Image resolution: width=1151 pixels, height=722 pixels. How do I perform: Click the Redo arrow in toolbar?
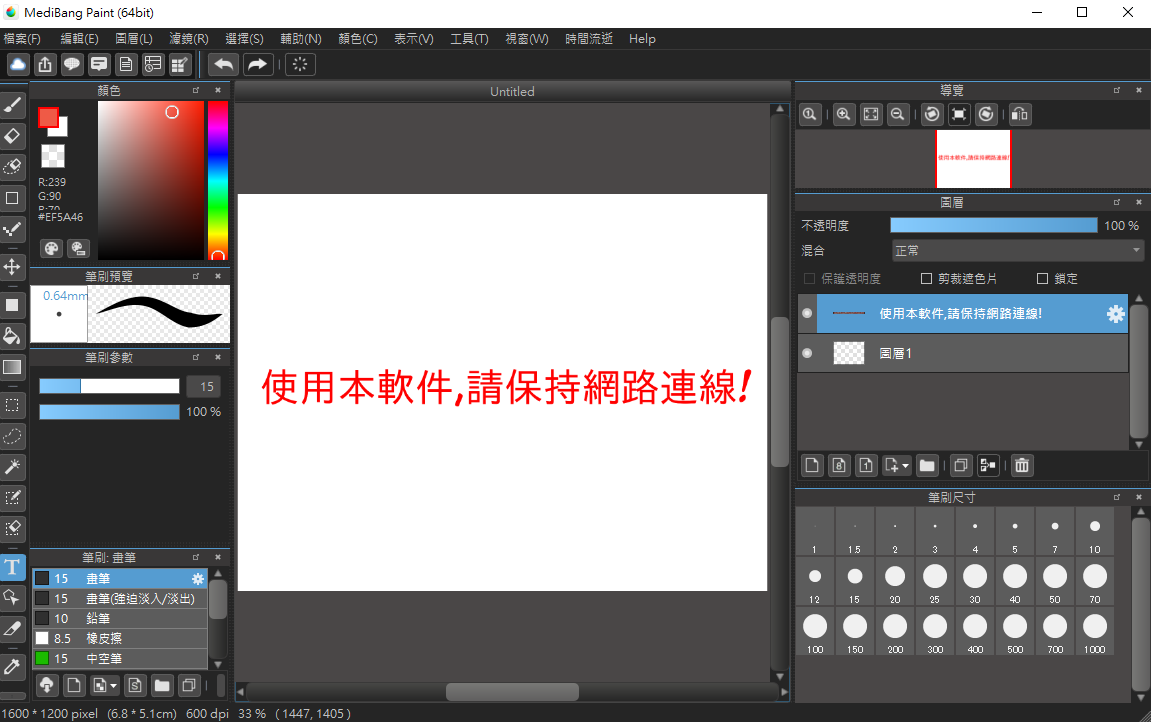257,65
